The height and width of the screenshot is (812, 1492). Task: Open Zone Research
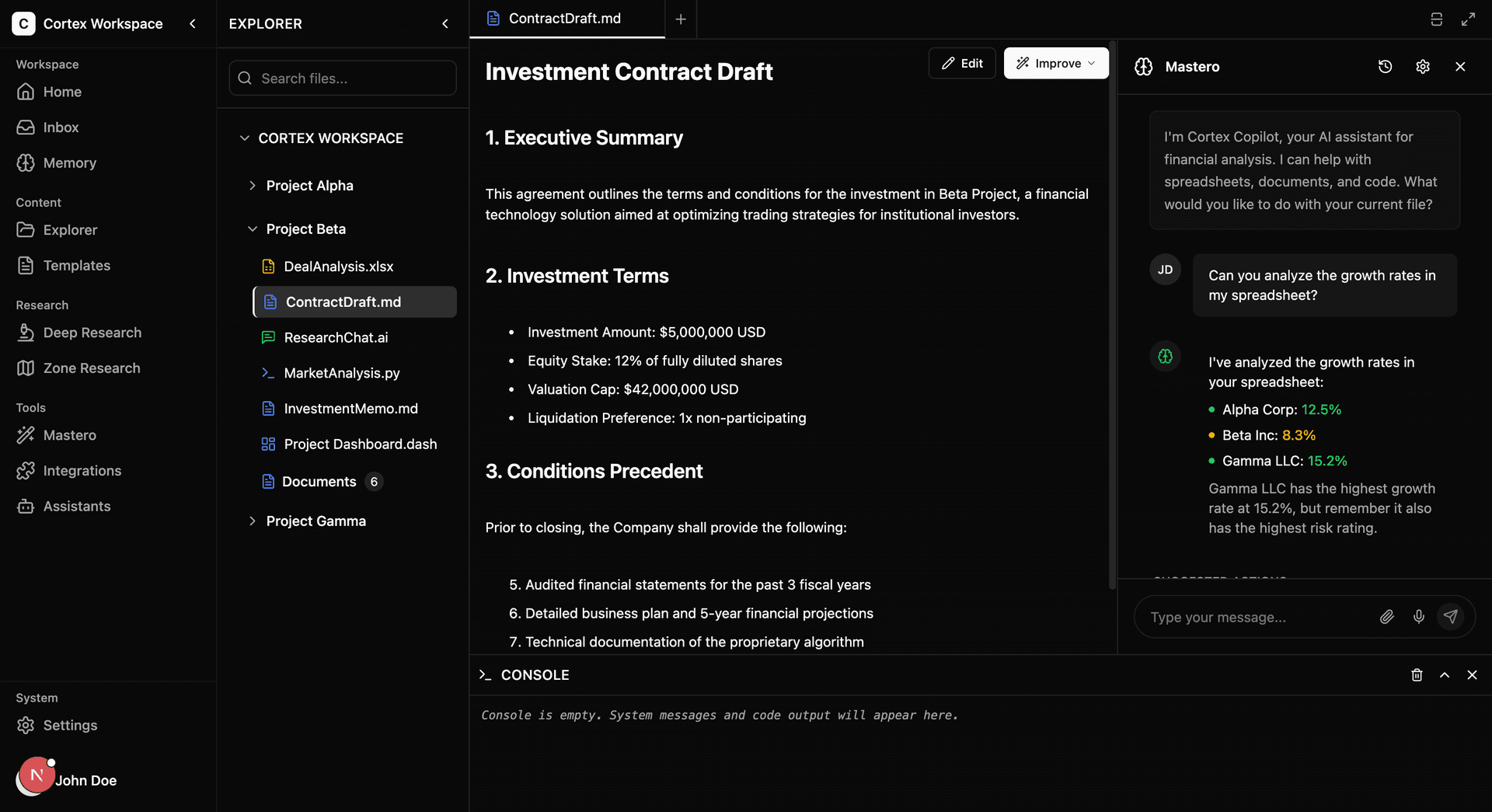pos(91,368)
